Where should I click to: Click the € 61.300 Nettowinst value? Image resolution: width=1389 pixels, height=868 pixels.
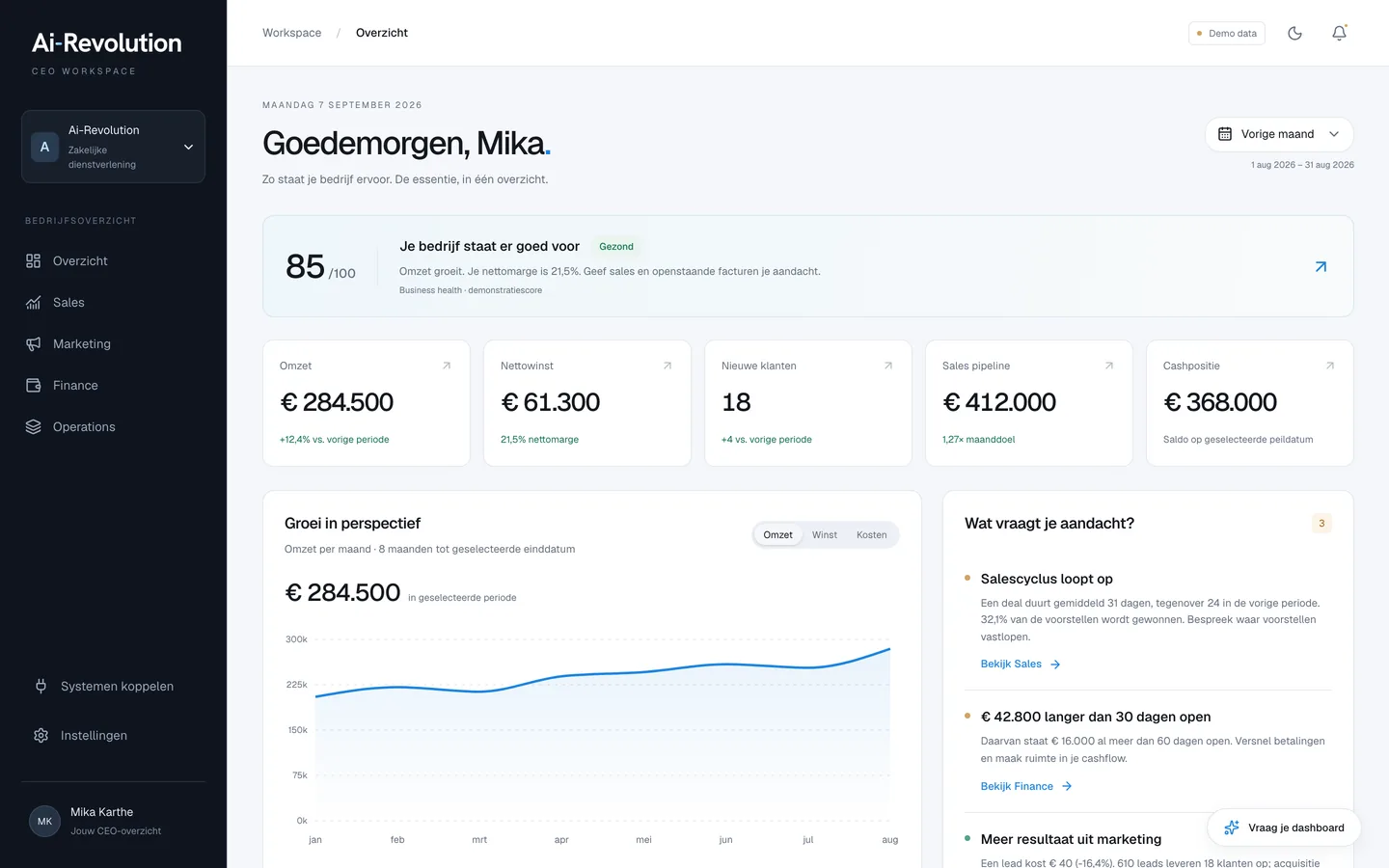click(x=551, y=402)
